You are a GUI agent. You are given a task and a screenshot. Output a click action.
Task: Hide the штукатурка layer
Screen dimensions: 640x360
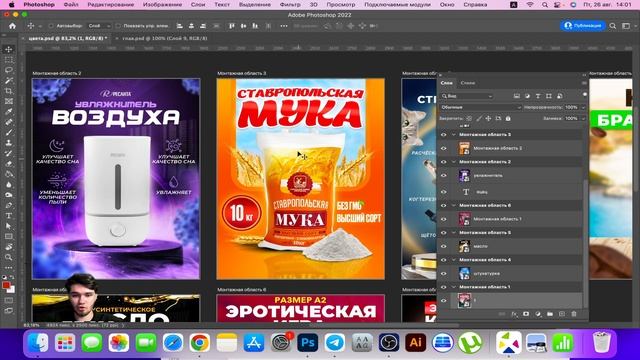click(444, 273)
